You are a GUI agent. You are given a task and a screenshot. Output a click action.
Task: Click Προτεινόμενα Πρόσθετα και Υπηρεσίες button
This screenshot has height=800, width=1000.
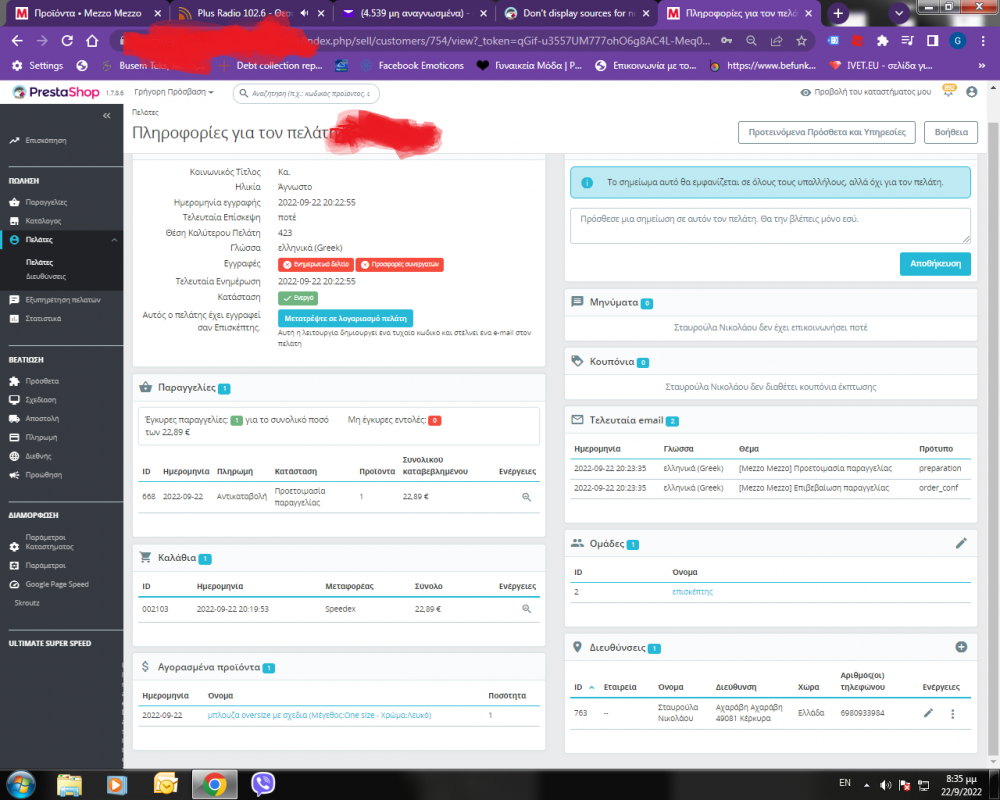827,132
